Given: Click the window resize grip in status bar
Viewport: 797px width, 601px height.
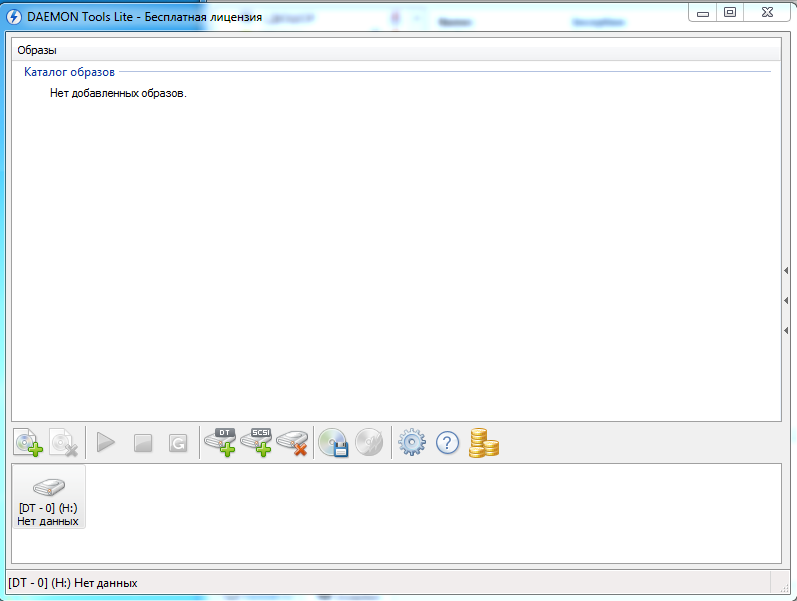Looking at the screenshot, I should (x=784, y=587).
